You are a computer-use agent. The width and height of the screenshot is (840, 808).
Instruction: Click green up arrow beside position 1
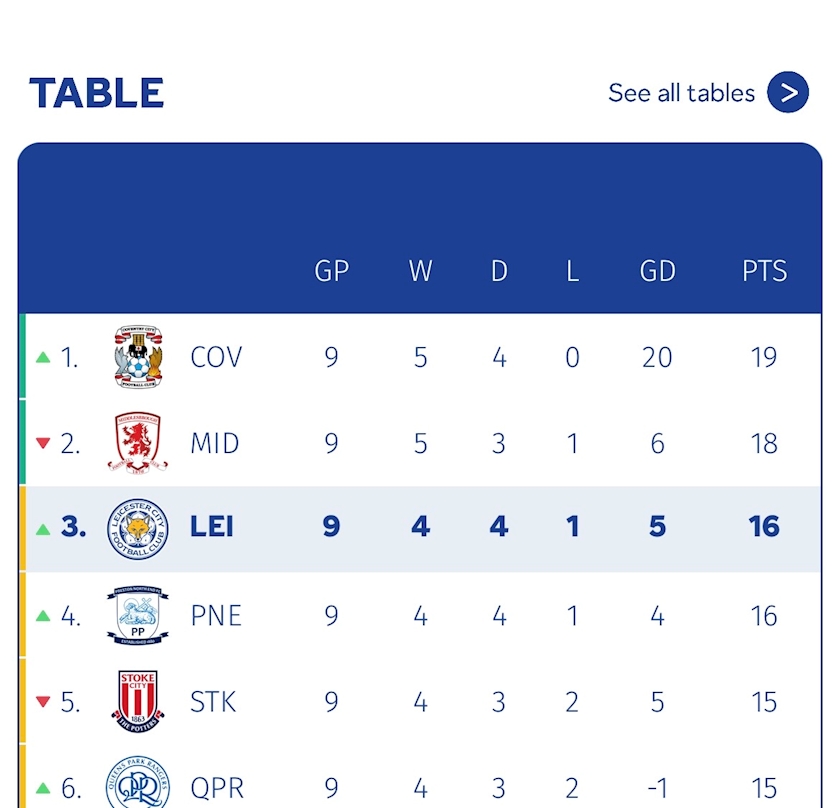[43, 357]
